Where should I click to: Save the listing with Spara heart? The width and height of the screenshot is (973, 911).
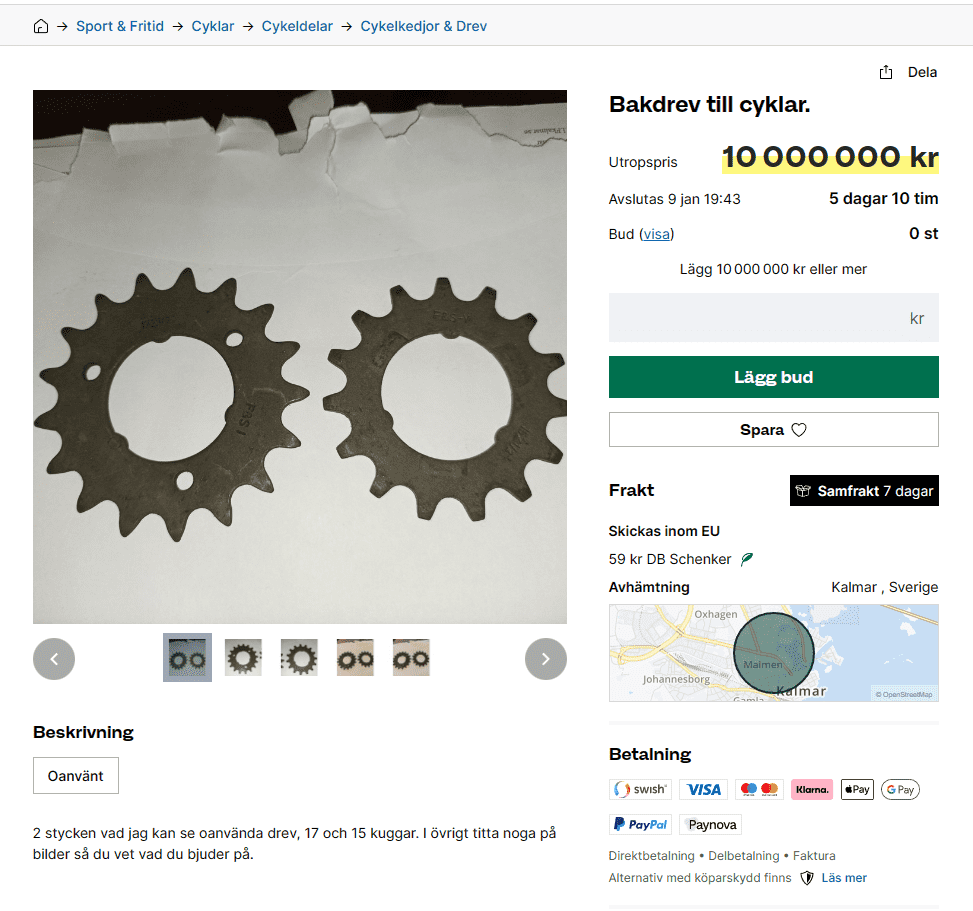point(773,430)
